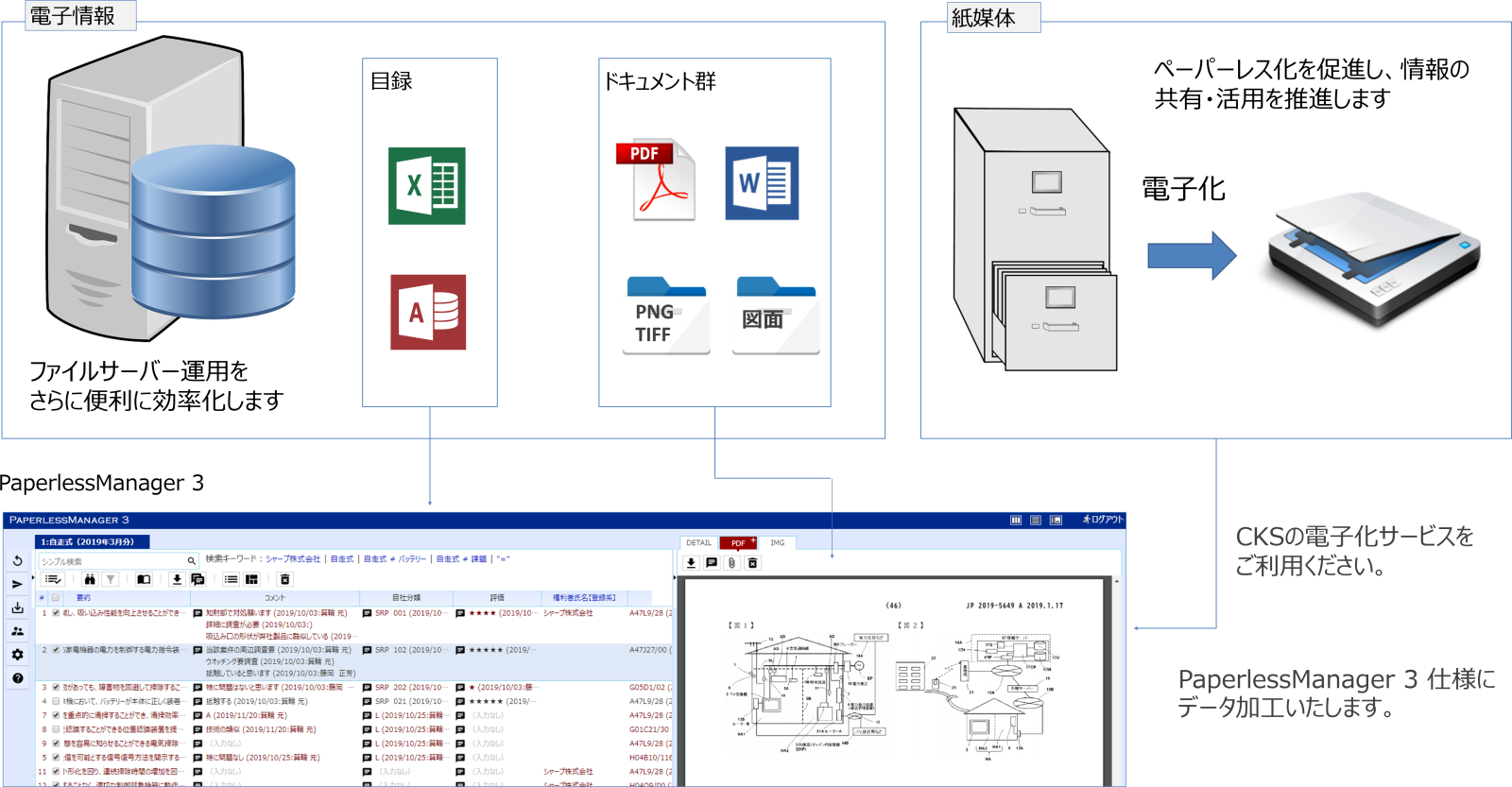
Task: Open the settings gear in left sidebar
Action: pyautogui.click(x=17, y=654)
